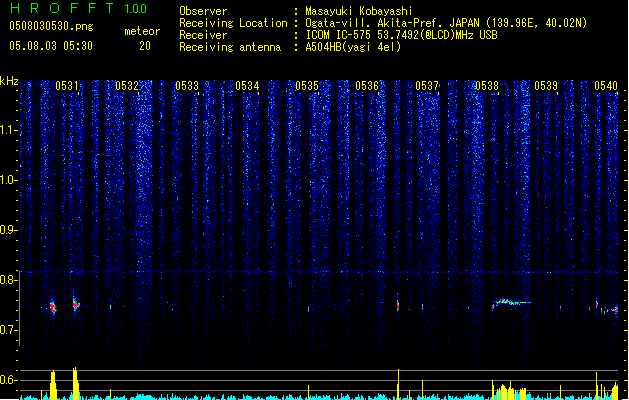Screen dimensions: 629x400
Task: Click the meteor count label
Action: (142, 31)
